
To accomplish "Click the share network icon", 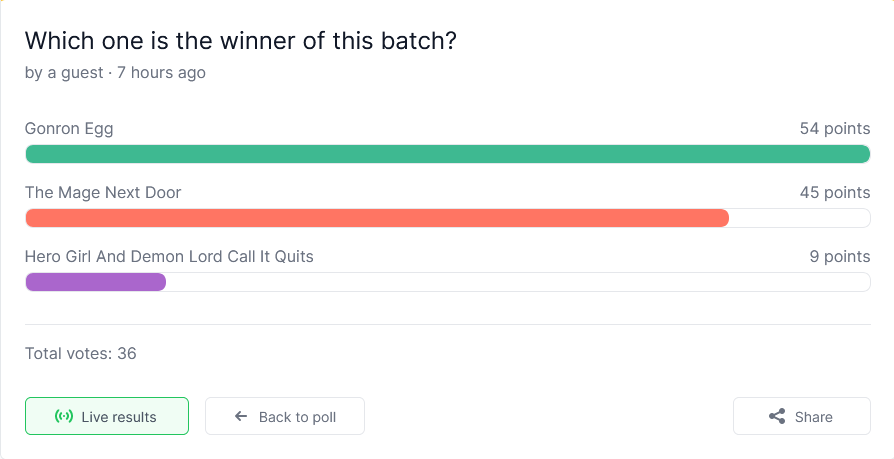I will 777,416.
